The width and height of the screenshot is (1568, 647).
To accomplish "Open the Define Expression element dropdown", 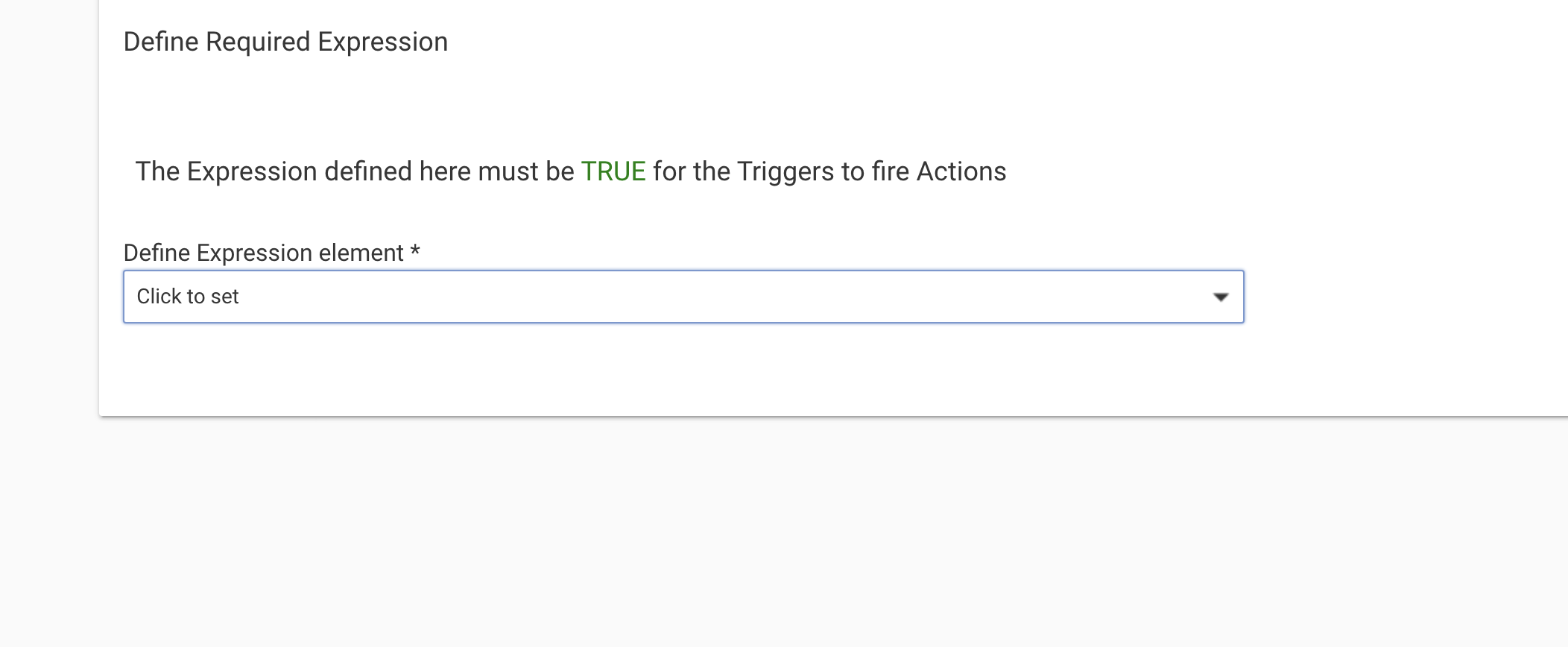I will (x=683, y=297).
